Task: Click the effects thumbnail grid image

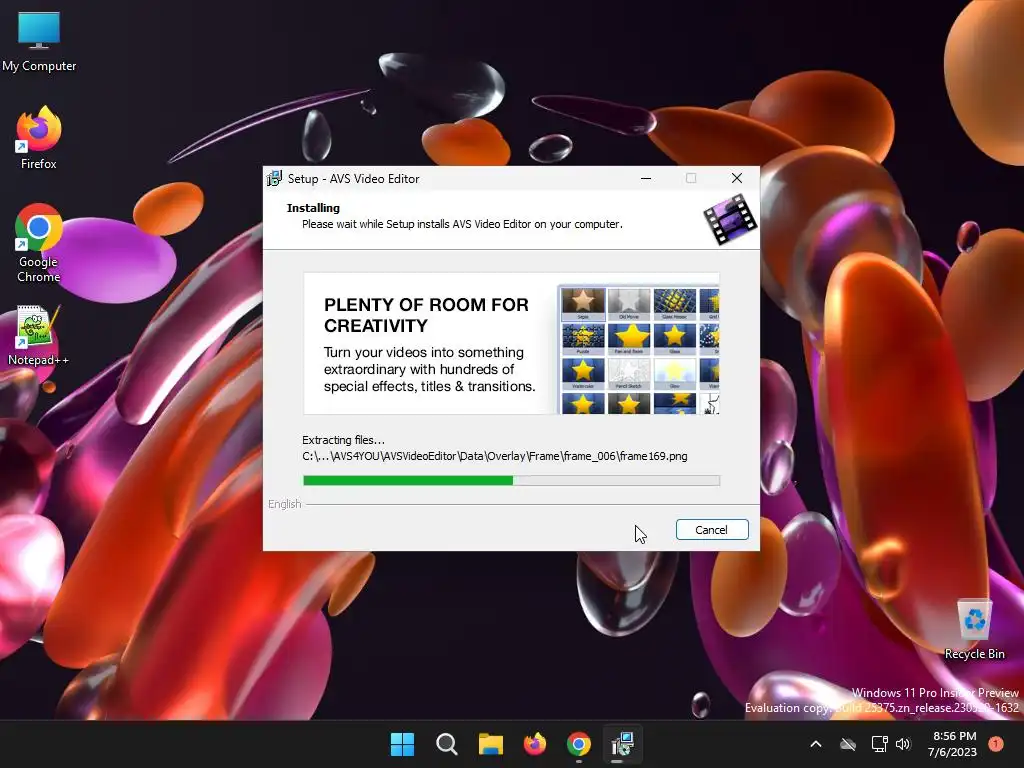Action: pyautogui.click(x=639, y=350)
